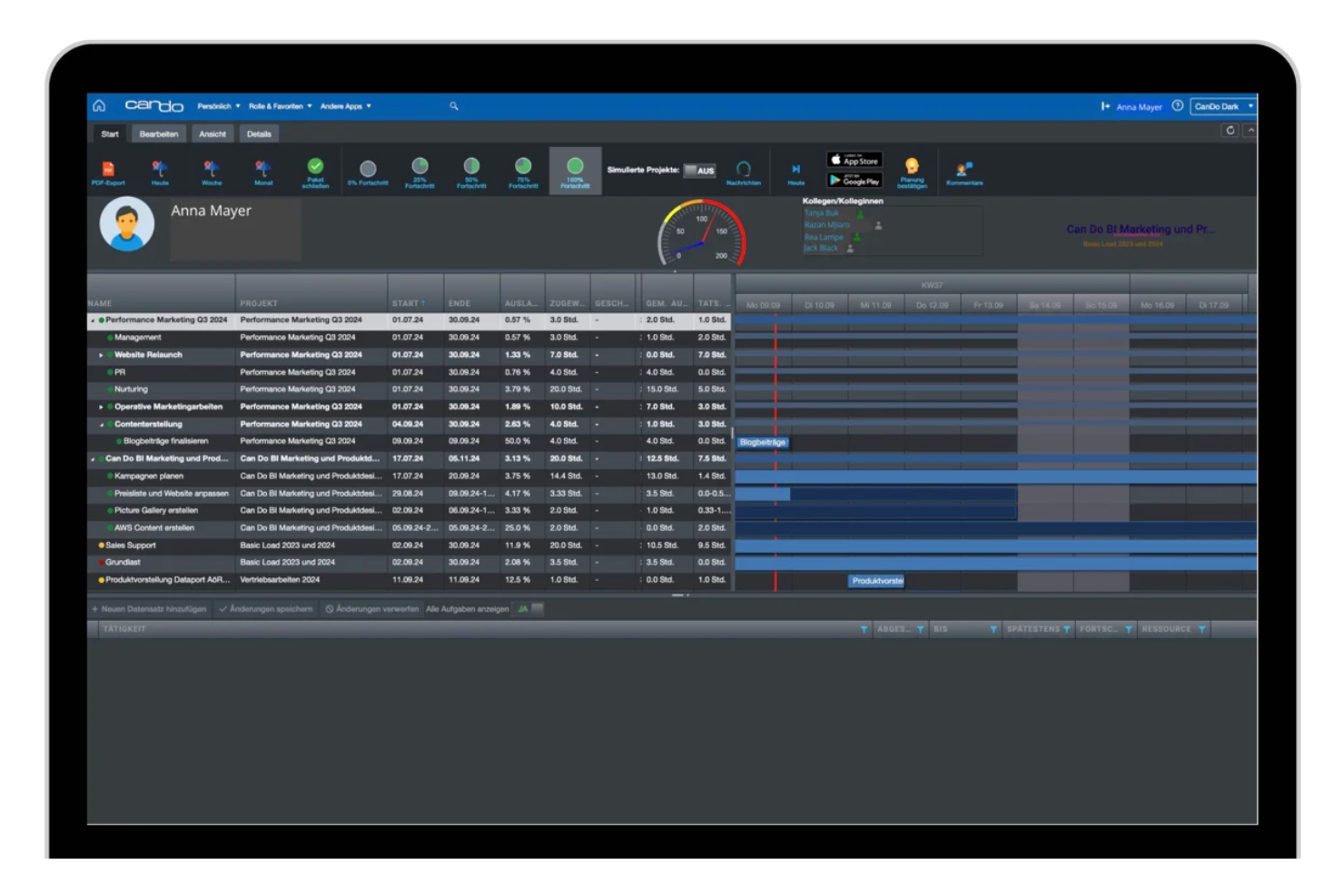This screenshot has height=896, width=1344.
Task: Open the CanDo Dark theme dropdown
Action: pyautogui.click(x=1222, y=106)
